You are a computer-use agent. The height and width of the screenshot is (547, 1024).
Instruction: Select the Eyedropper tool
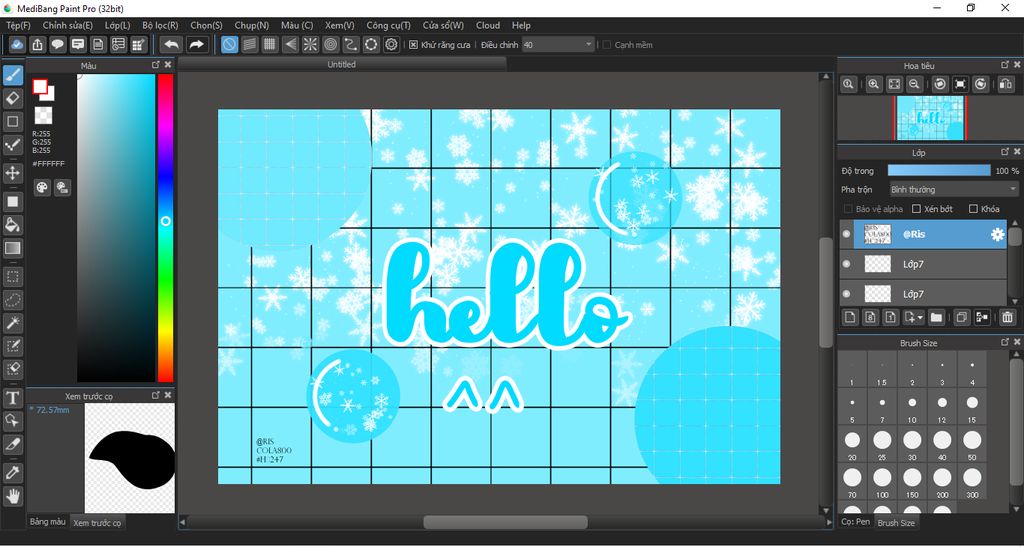coord(12,473)
